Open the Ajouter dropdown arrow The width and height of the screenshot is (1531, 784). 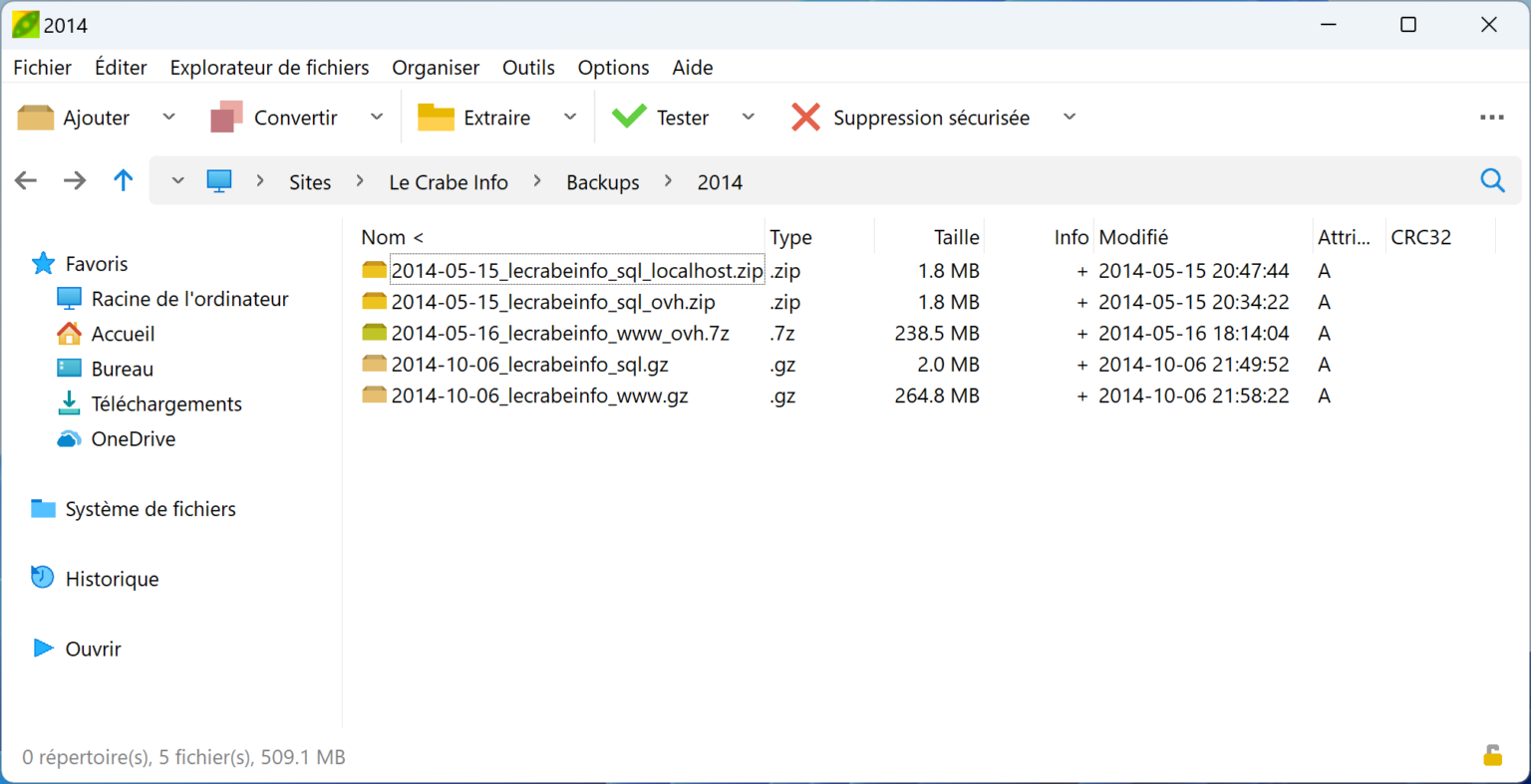pos(168,117)
